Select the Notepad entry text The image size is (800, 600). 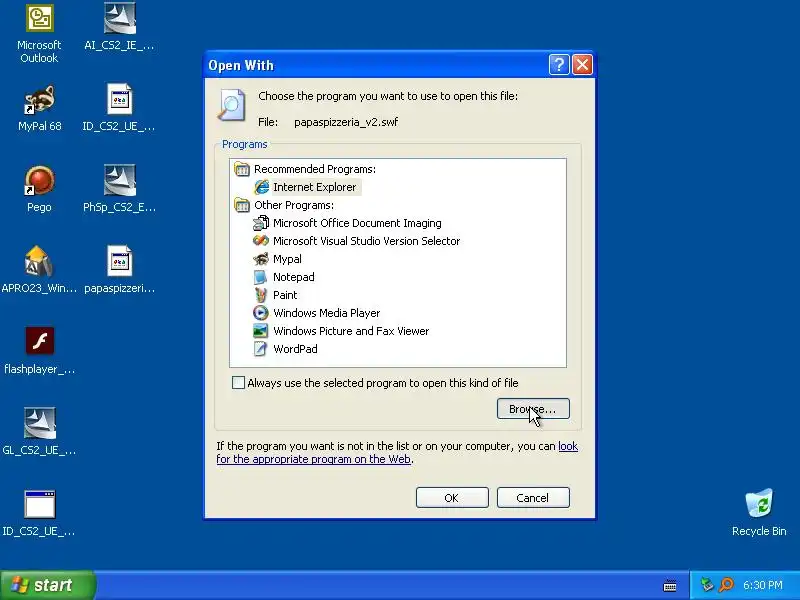pos(294,277)
